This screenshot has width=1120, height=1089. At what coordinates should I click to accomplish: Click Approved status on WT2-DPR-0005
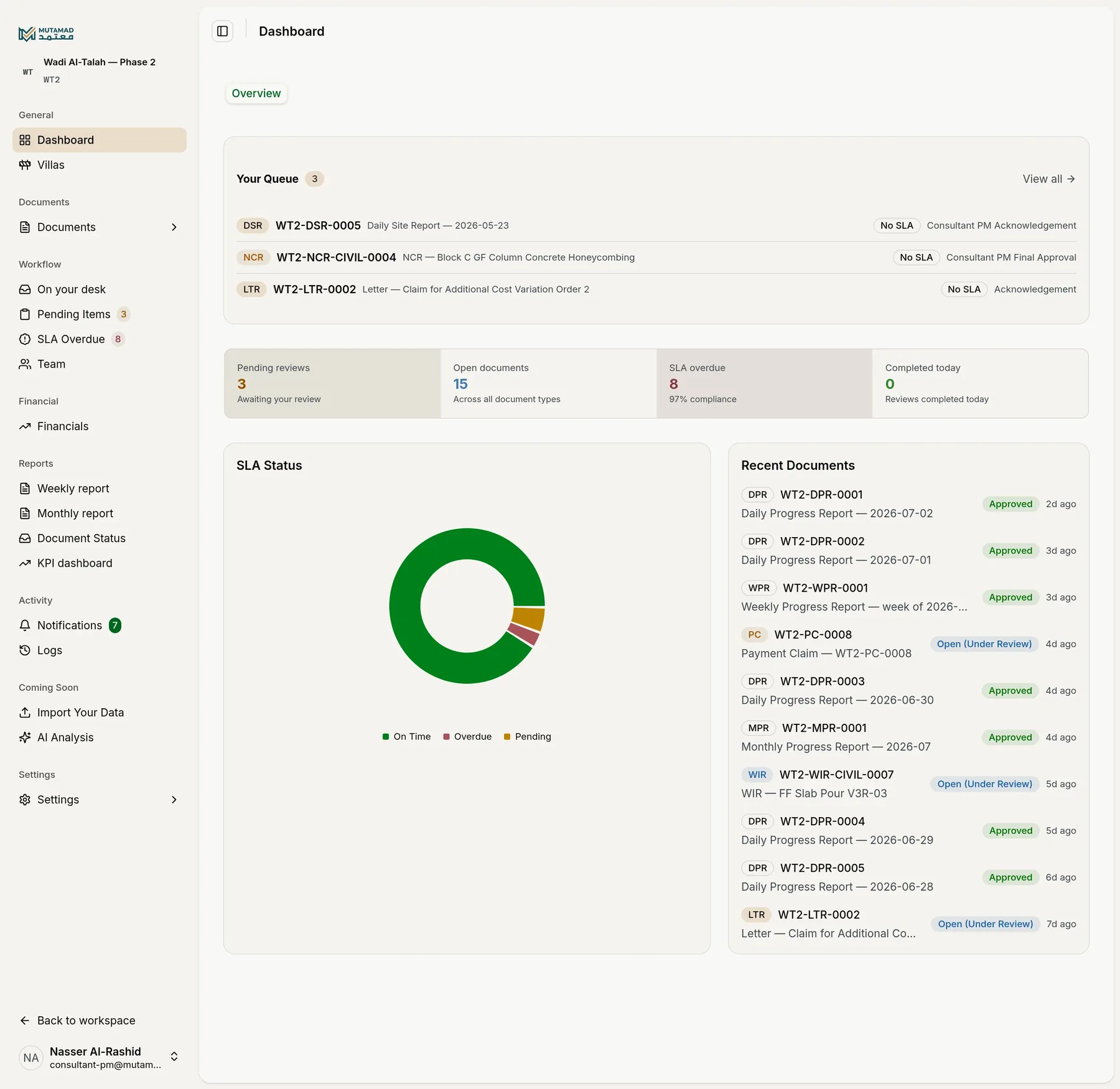tap(1010, 877)
